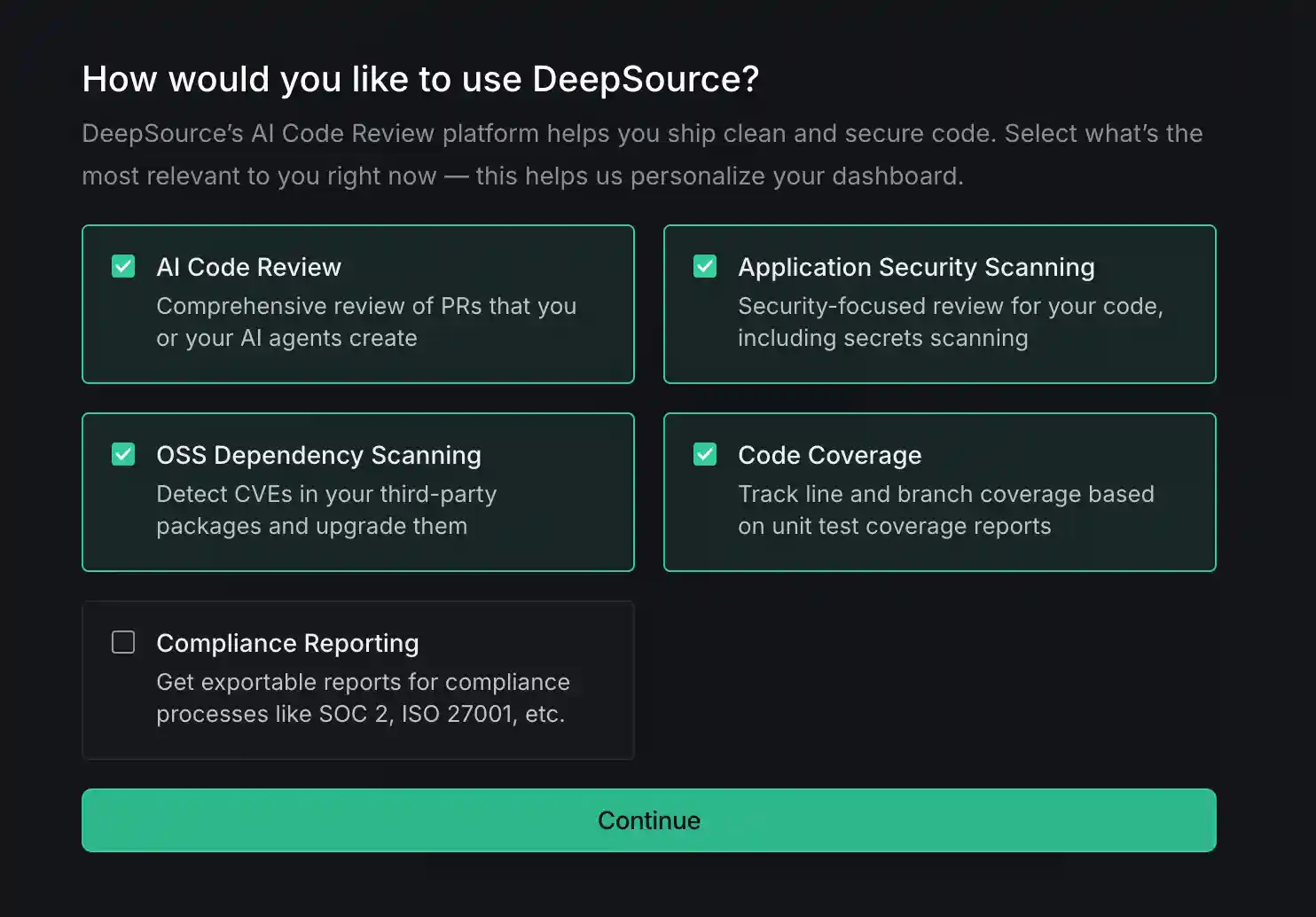Disable the OSS Dependency Scanning checkbox
The height and width of the screenshot is (917, 1316).
(x=123, y=454)
